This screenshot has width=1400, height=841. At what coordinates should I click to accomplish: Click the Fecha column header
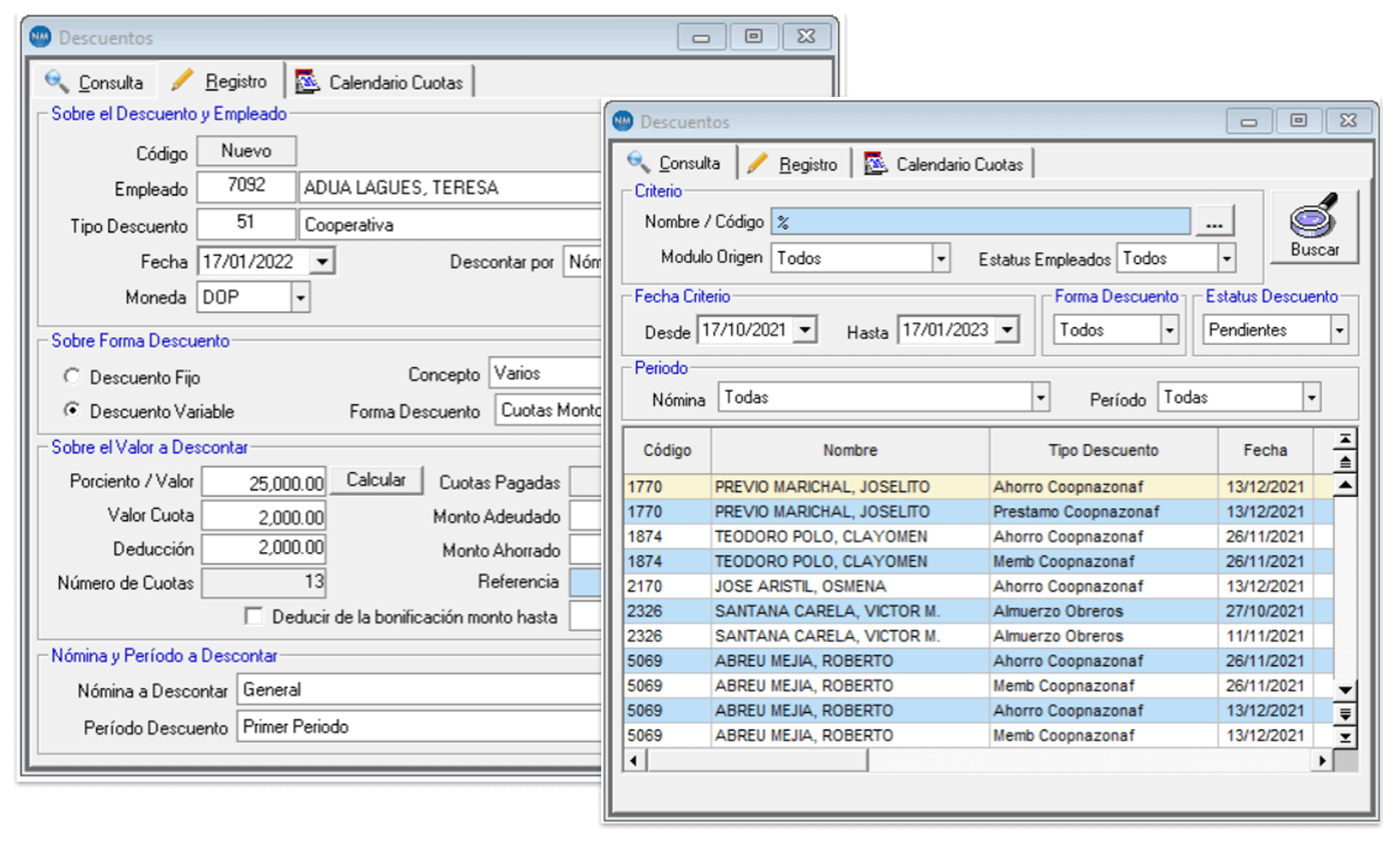tap(1266, 451)
